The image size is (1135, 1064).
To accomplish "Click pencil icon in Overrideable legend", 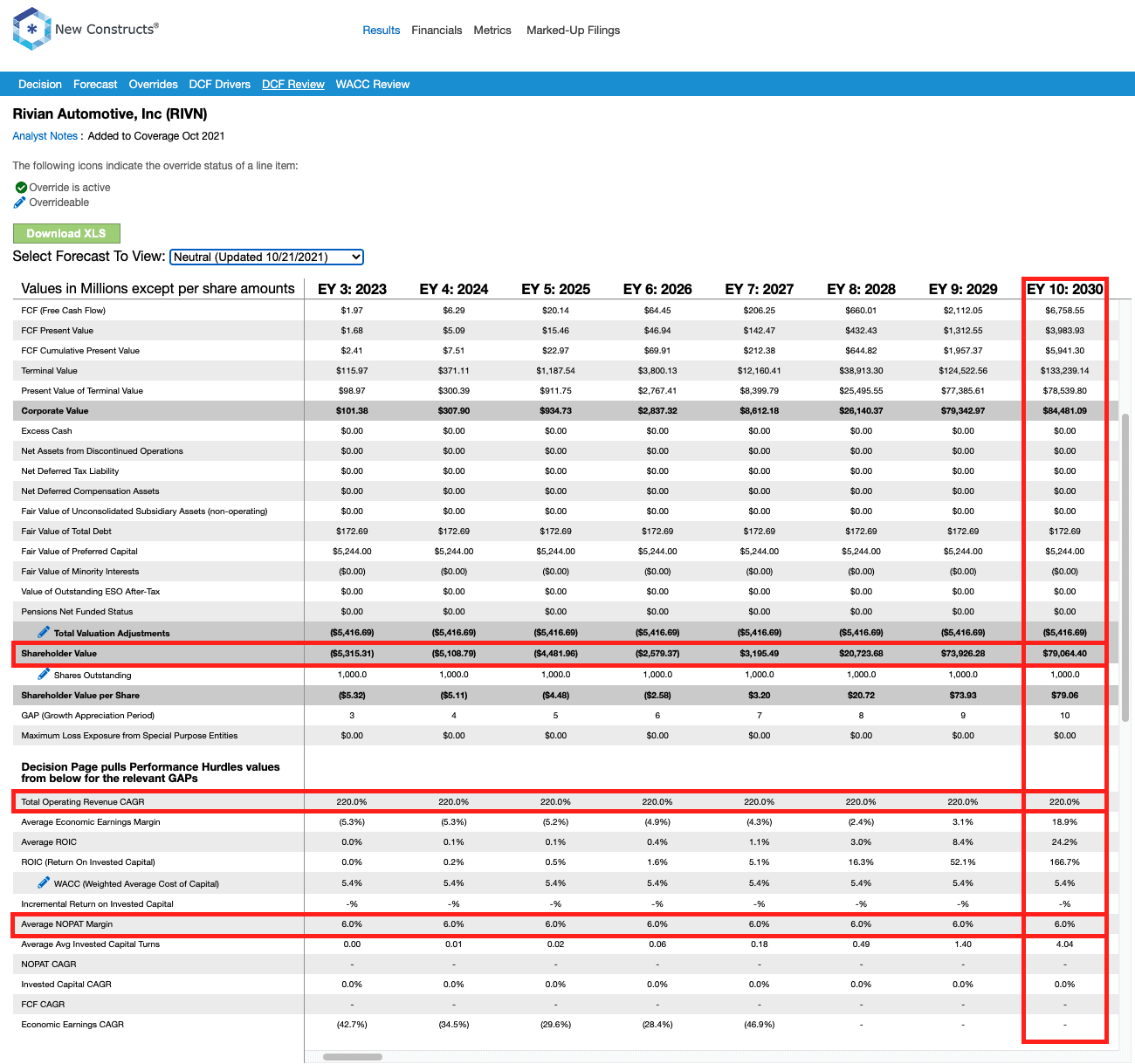I will (20, 202).
